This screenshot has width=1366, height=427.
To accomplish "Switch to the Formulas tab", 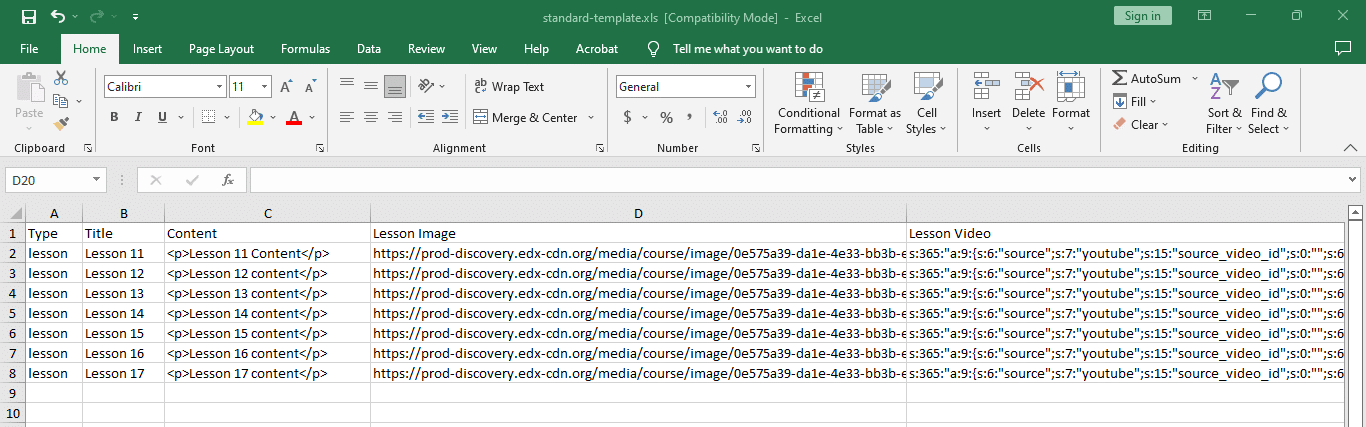I will point(305,49).
